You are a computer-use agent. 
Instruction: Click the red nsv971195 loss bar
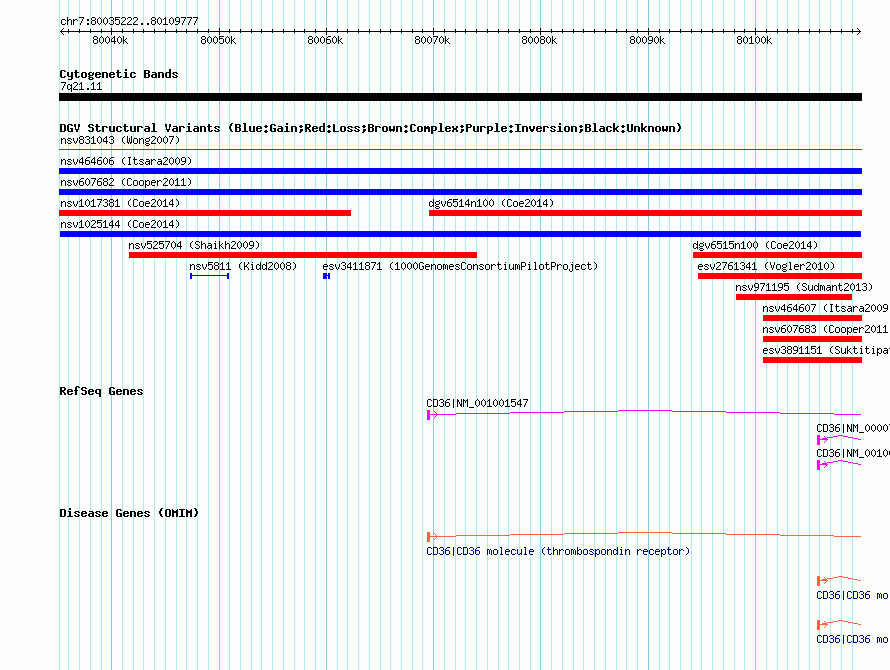794,297
